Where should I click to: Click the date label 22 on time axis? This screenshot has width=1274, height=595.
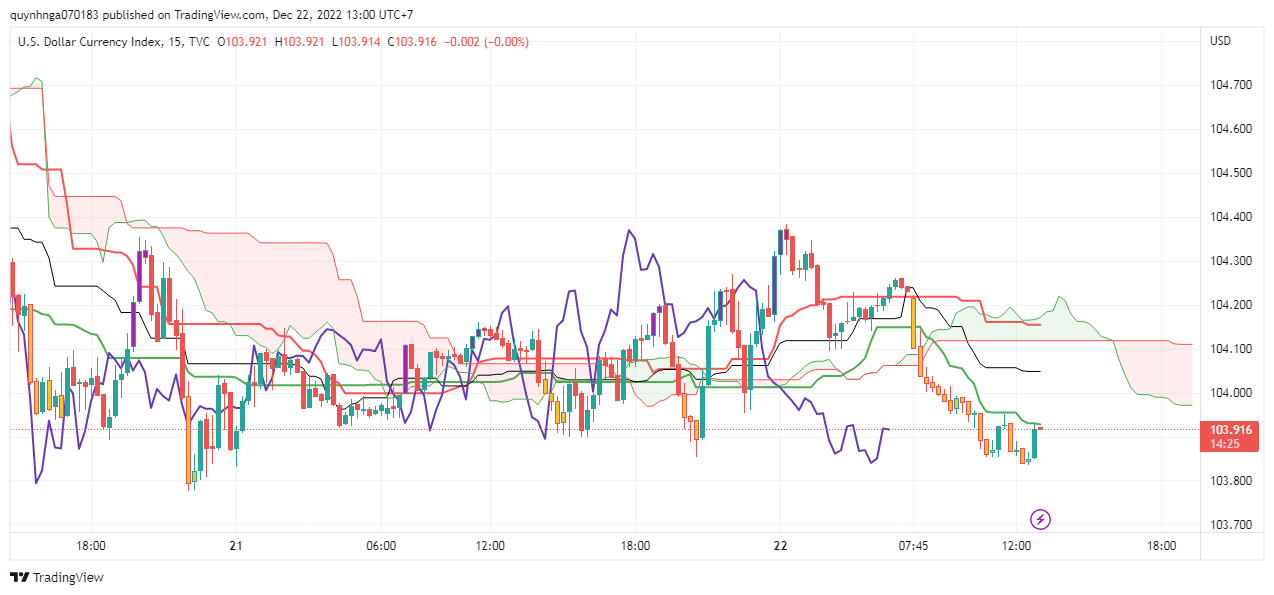(x=781, y=546)
